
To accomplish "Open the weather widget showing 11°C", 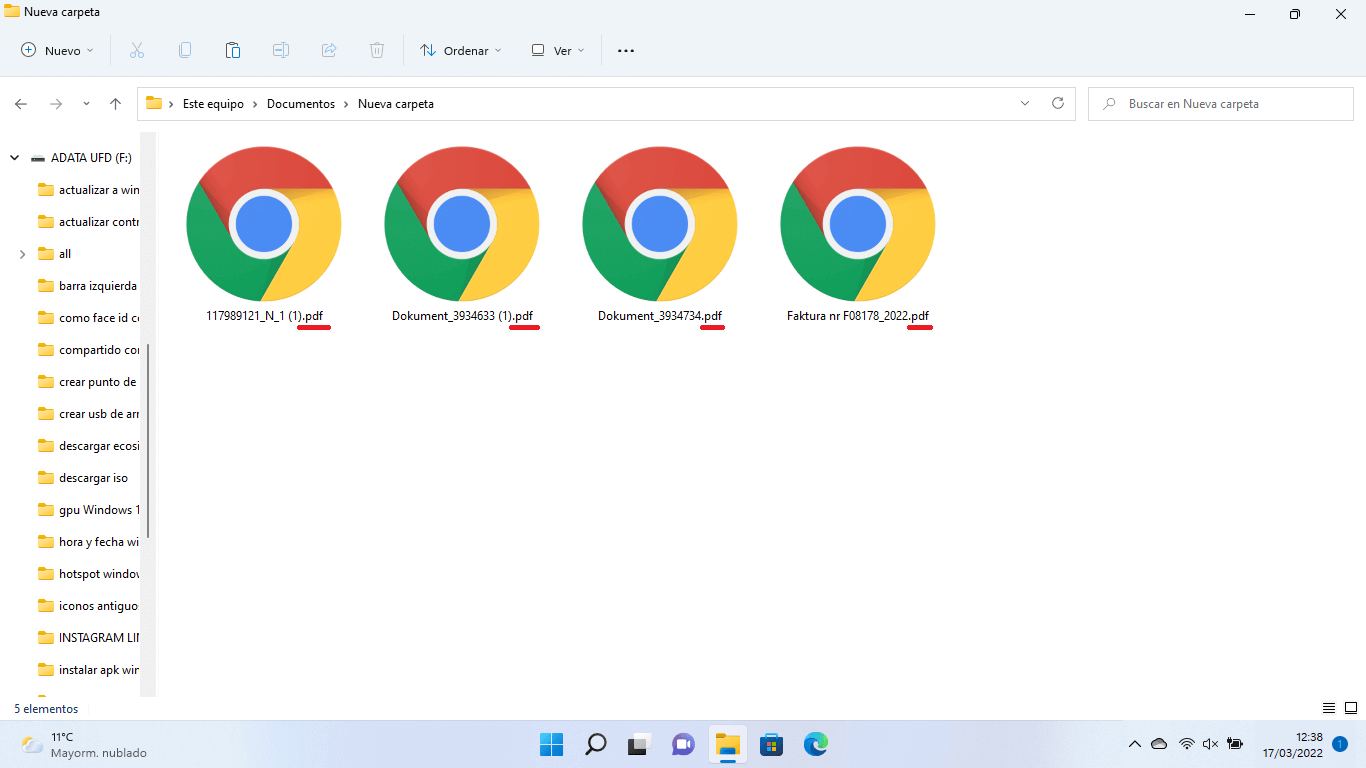I will (82, 744).
